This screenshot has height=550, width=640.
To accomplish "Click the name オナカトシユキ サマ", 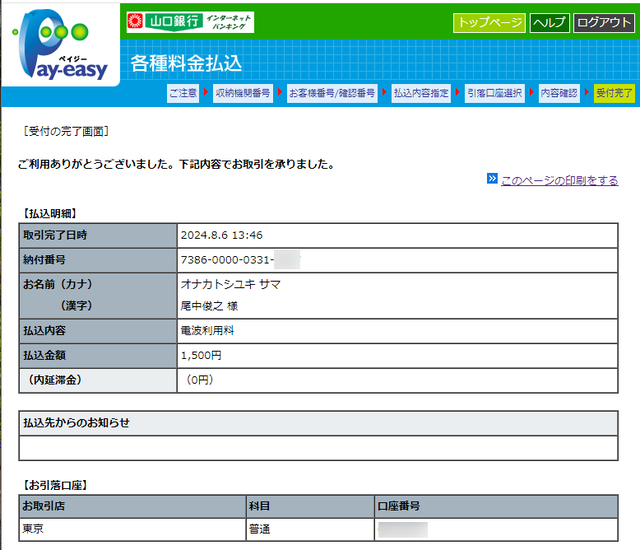I will (x=231, y=284).
